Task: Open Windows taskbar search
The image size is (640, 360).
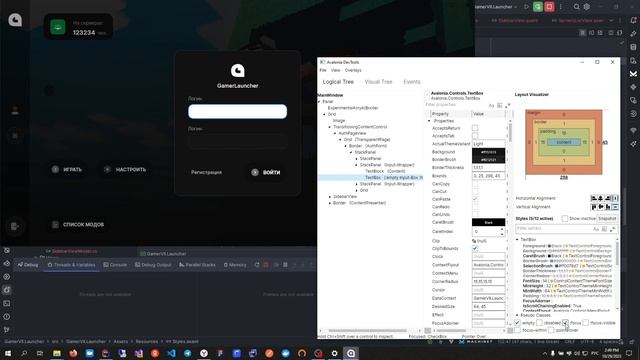Action: click(x=24, y=353)
